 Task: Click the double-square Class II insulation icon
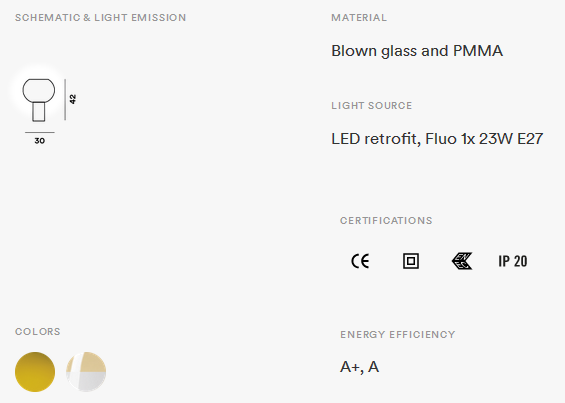pos(411,261)
